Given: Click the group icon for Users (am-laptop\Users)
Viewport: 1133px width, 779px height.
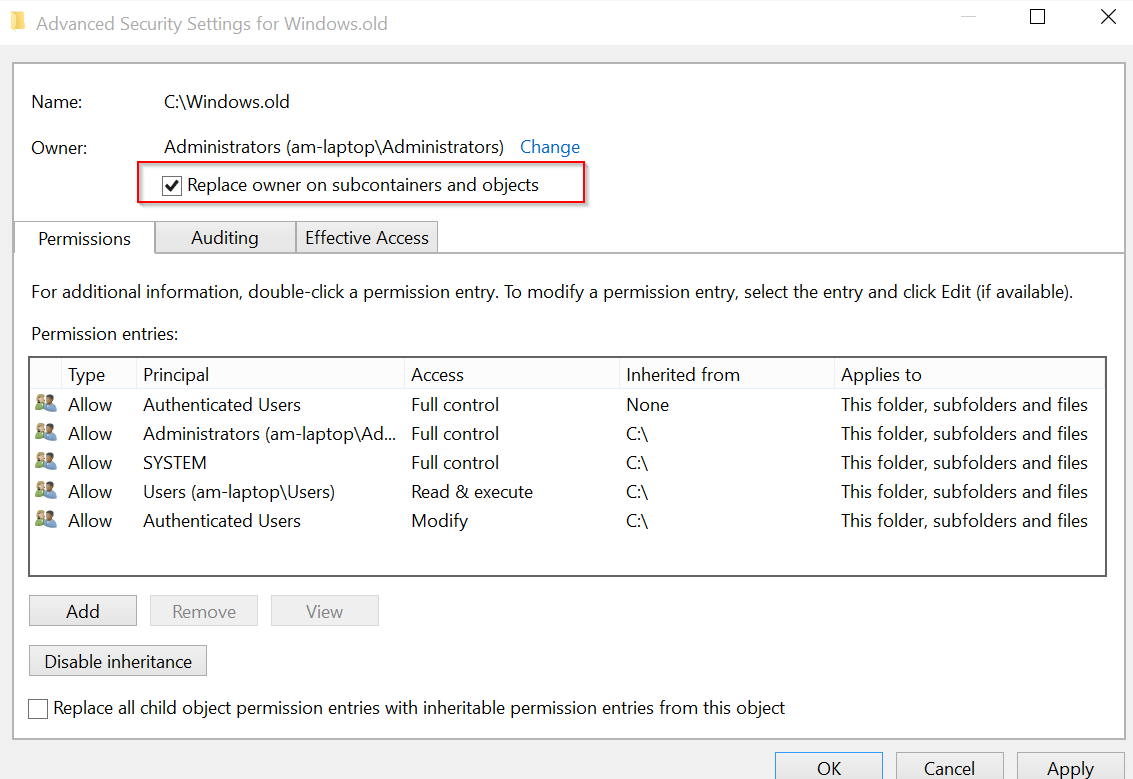Looking at the screenshot, I should point(46,491).
